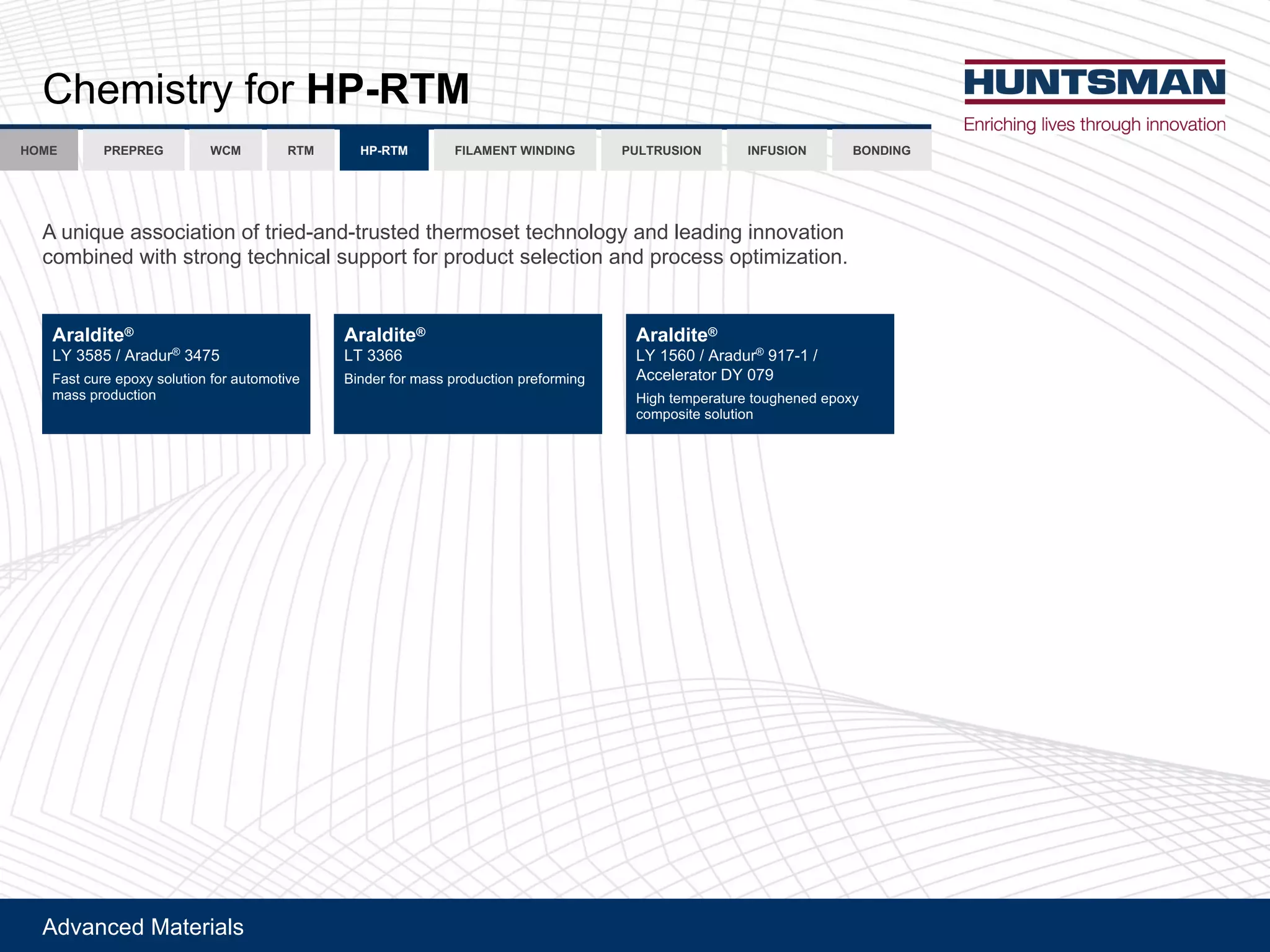Click the active HP-RTM tab
Screen dimensions: 1270x952
[384, 151]
